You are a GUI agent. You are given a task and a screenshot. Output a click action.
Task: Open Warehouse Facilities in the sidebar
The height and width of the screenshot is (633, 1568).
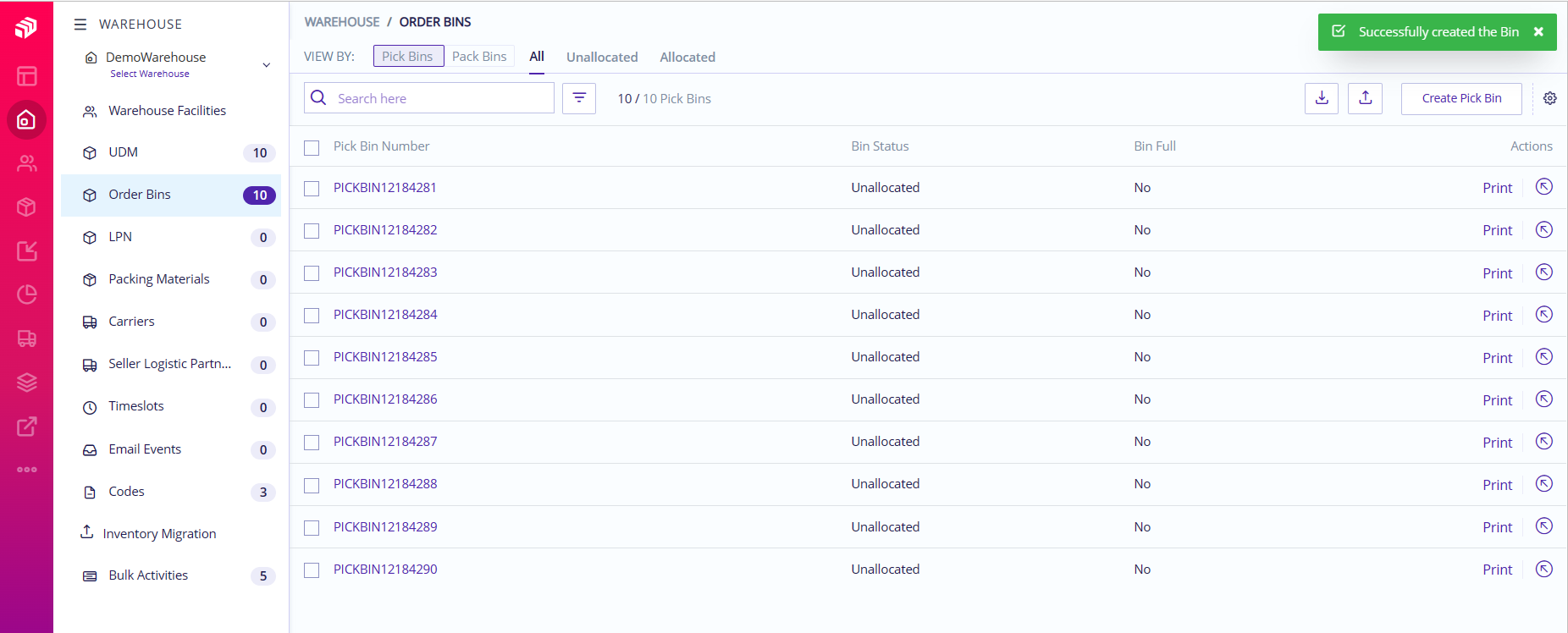pyautogui.click(x=167, y=111)
